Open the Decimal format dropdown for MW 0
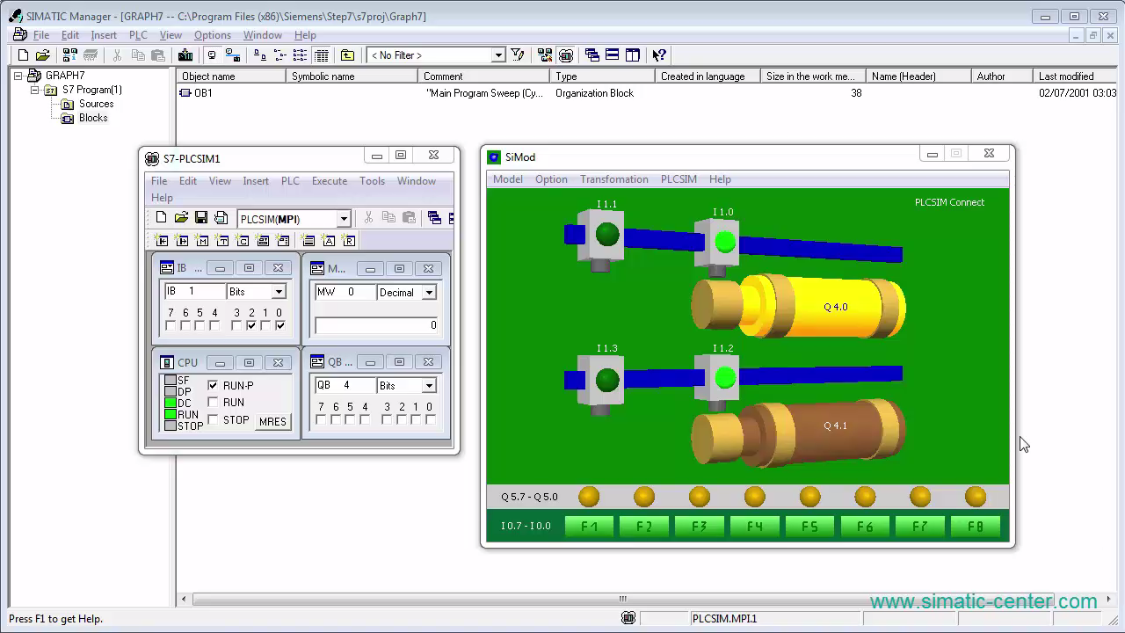Viewport: 1125px width, 633px height. click(429, 293)
